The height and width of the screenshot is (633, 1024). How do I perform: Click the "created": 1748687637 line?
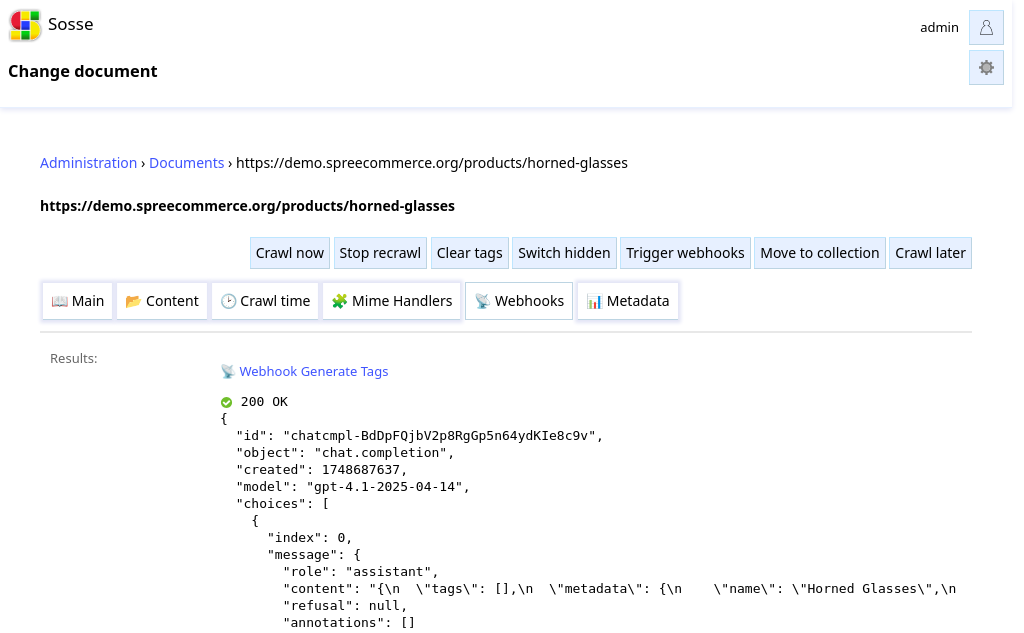[x=322, y=470]
